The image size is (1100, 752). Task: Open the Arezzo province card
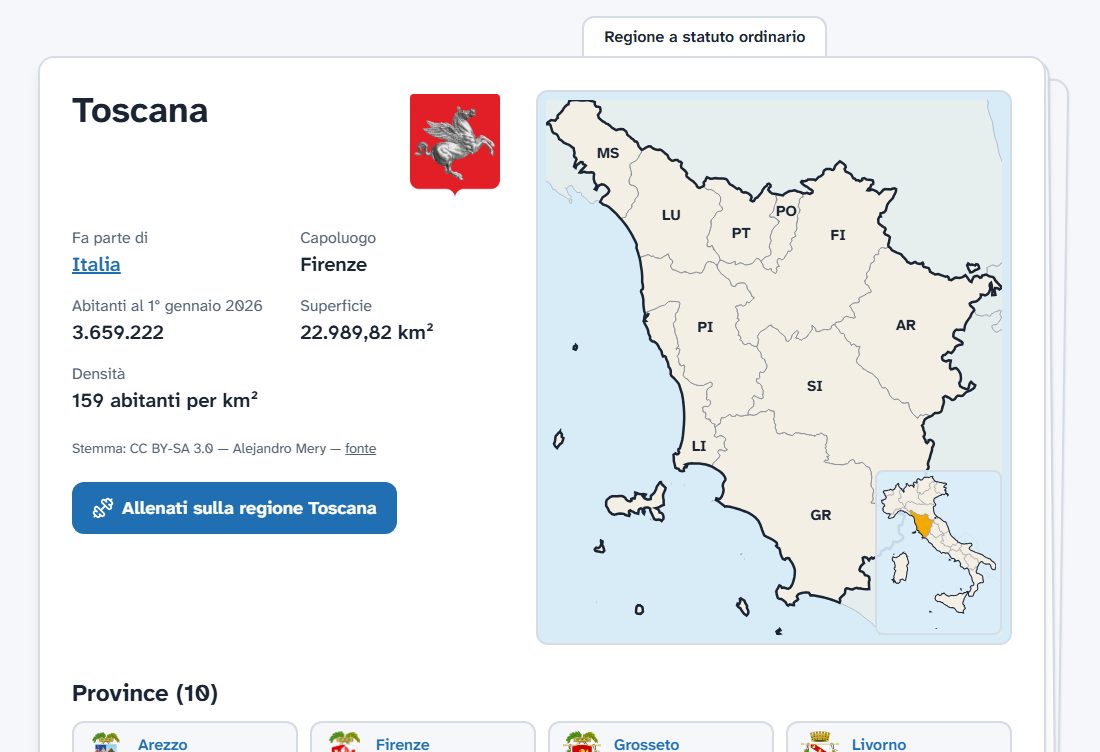pyautogui.click(x=185, y=737)
